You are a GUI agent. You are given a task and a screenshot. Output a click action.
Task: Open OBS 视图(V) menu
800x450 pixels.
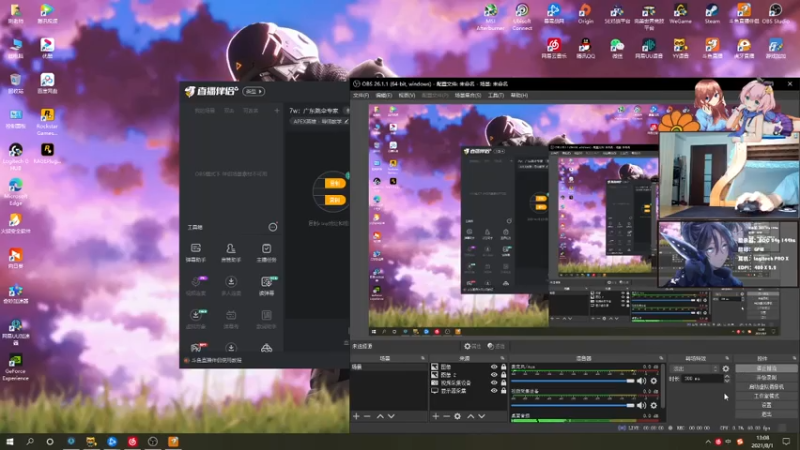(x=407, y=95)
